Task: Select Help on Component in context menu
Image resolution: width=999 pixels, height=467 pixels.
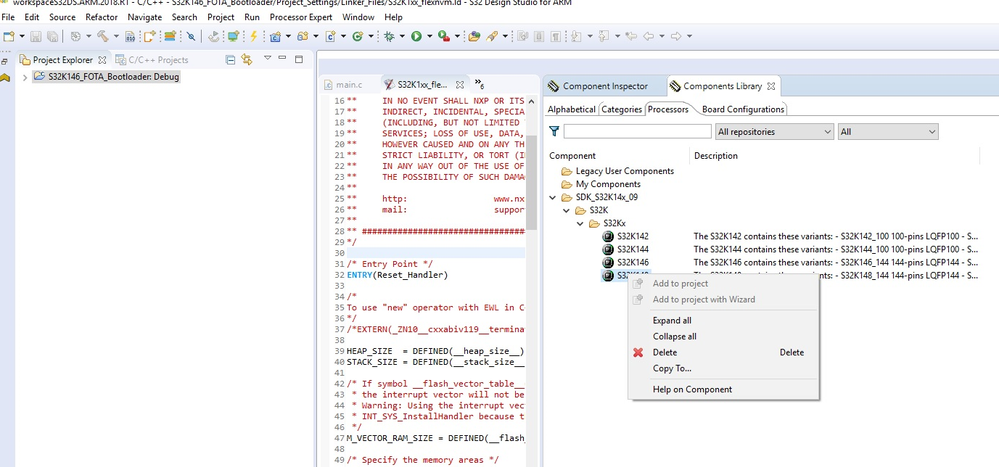Action: [x=692, y=389]
